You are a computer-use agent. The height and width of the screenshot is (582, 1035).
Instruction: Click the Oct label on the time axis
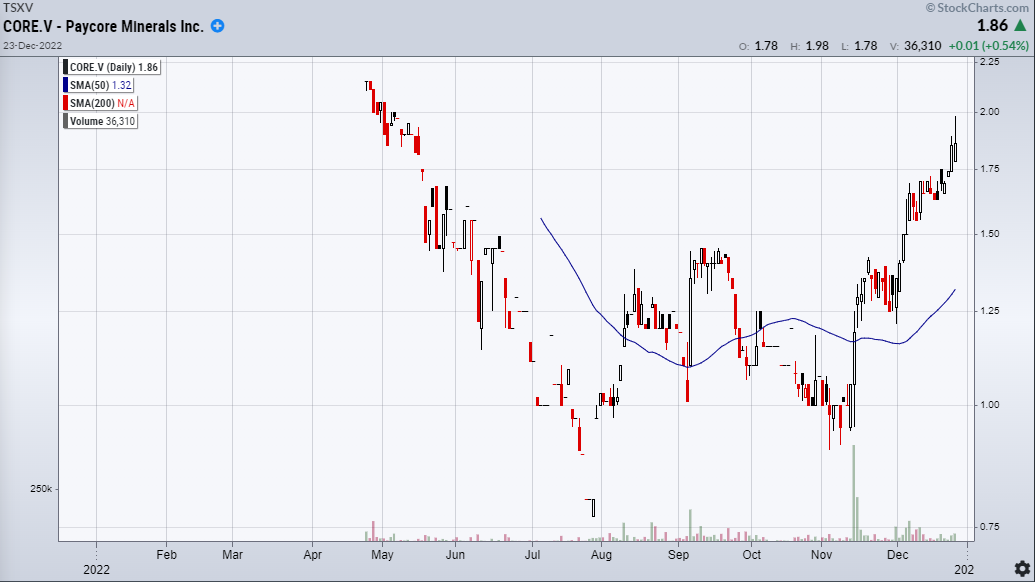tap(751, 555)
